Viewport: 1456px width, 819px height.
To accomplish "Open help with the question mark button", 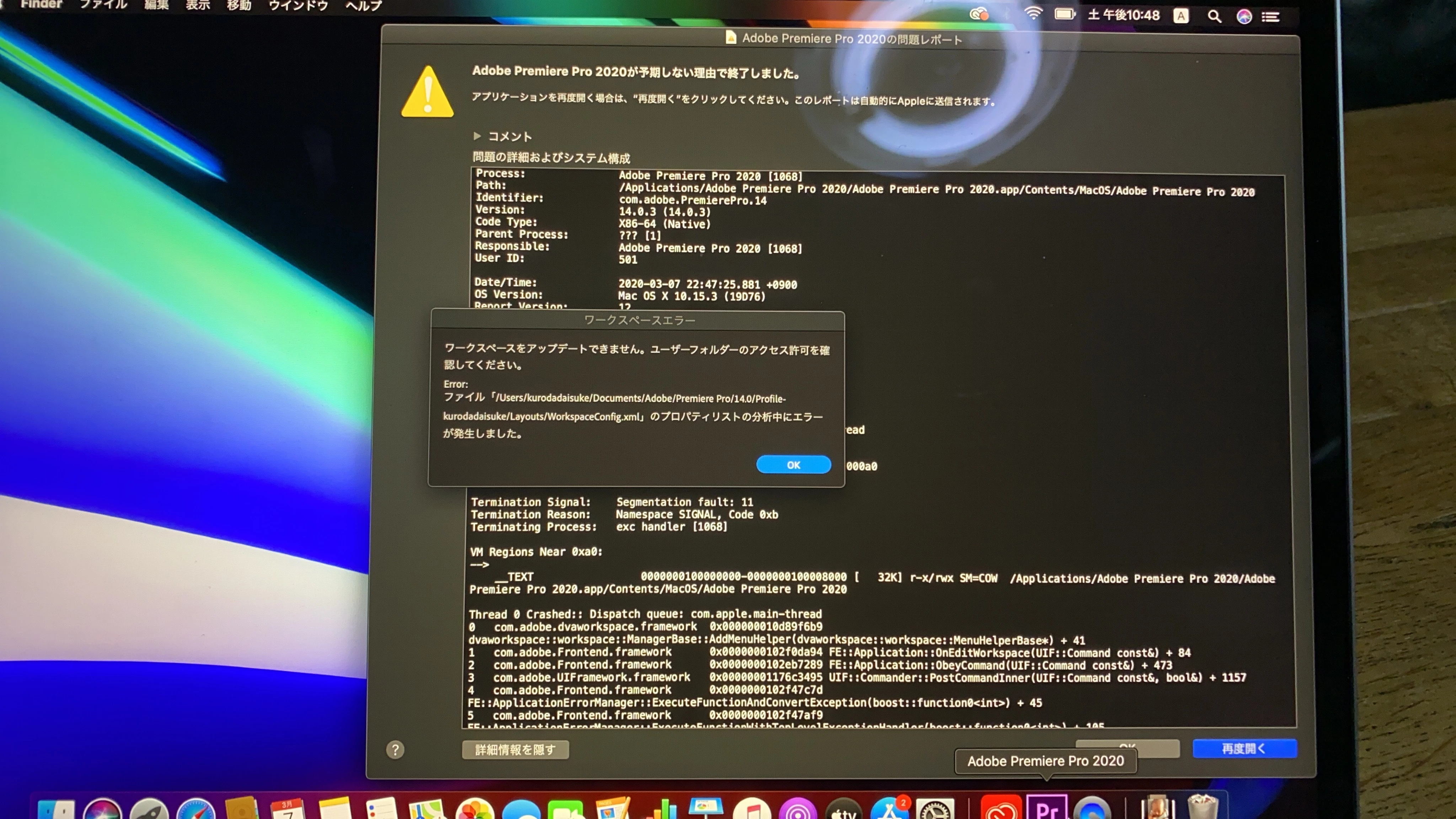I will pos(395,750).
